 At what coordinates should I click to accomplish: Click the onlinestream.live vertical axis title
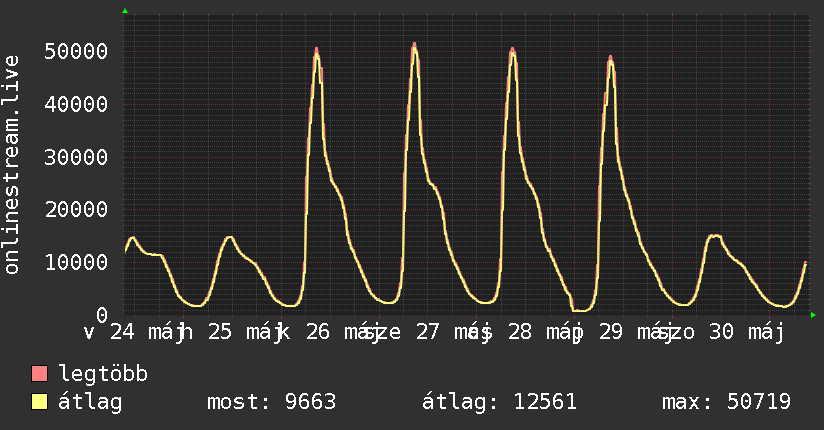tap(12, 165)
